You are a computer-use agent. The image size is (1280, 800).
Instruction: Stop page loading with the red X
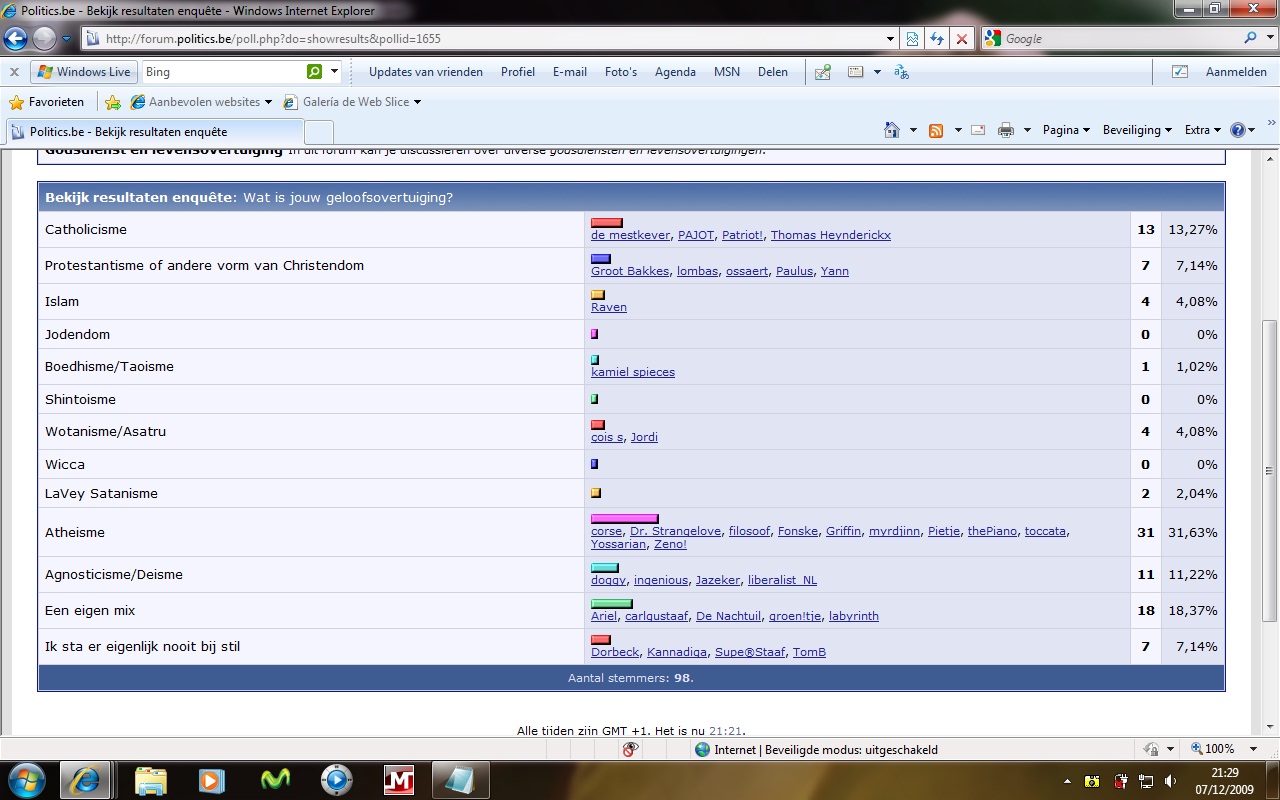(961, 39)
